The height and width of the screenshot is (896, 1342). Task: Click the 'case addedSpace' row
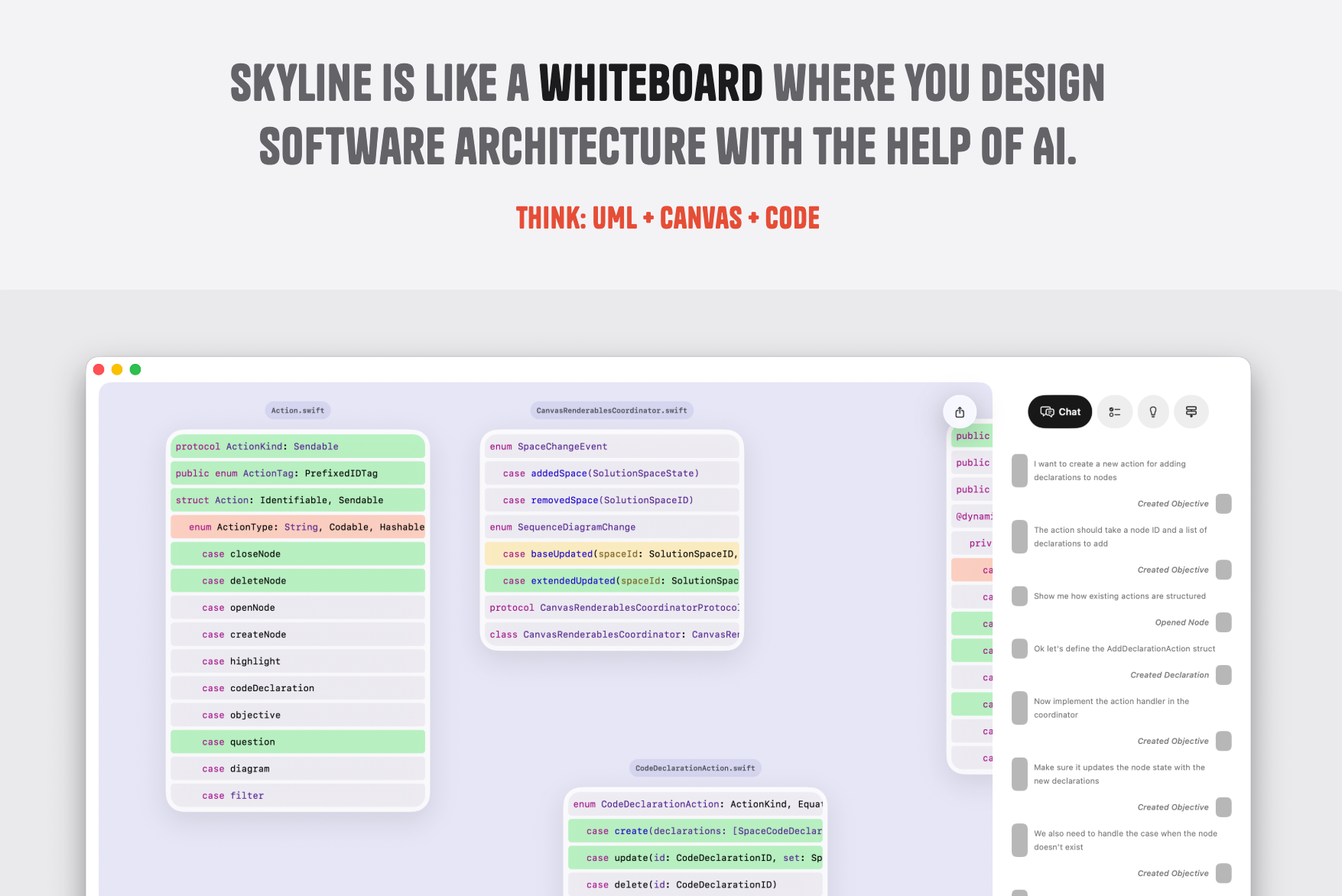(612, 473)
